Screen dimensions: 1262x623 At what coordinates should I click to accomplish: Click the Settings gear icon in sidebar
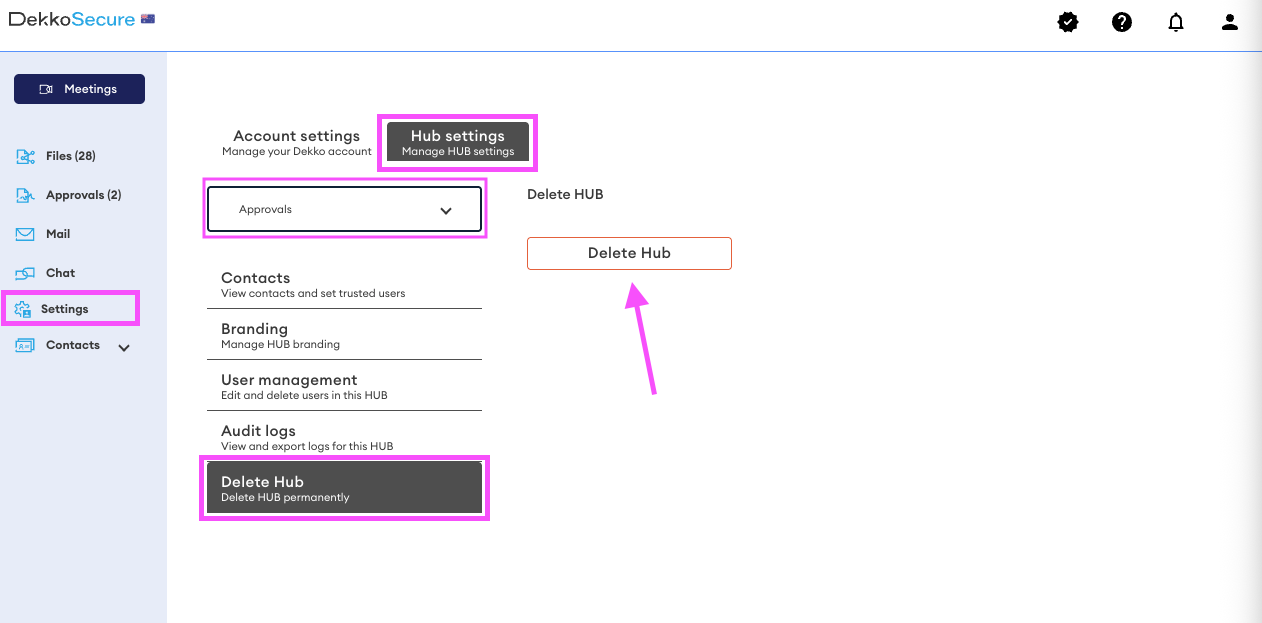(x=23, y=309)
